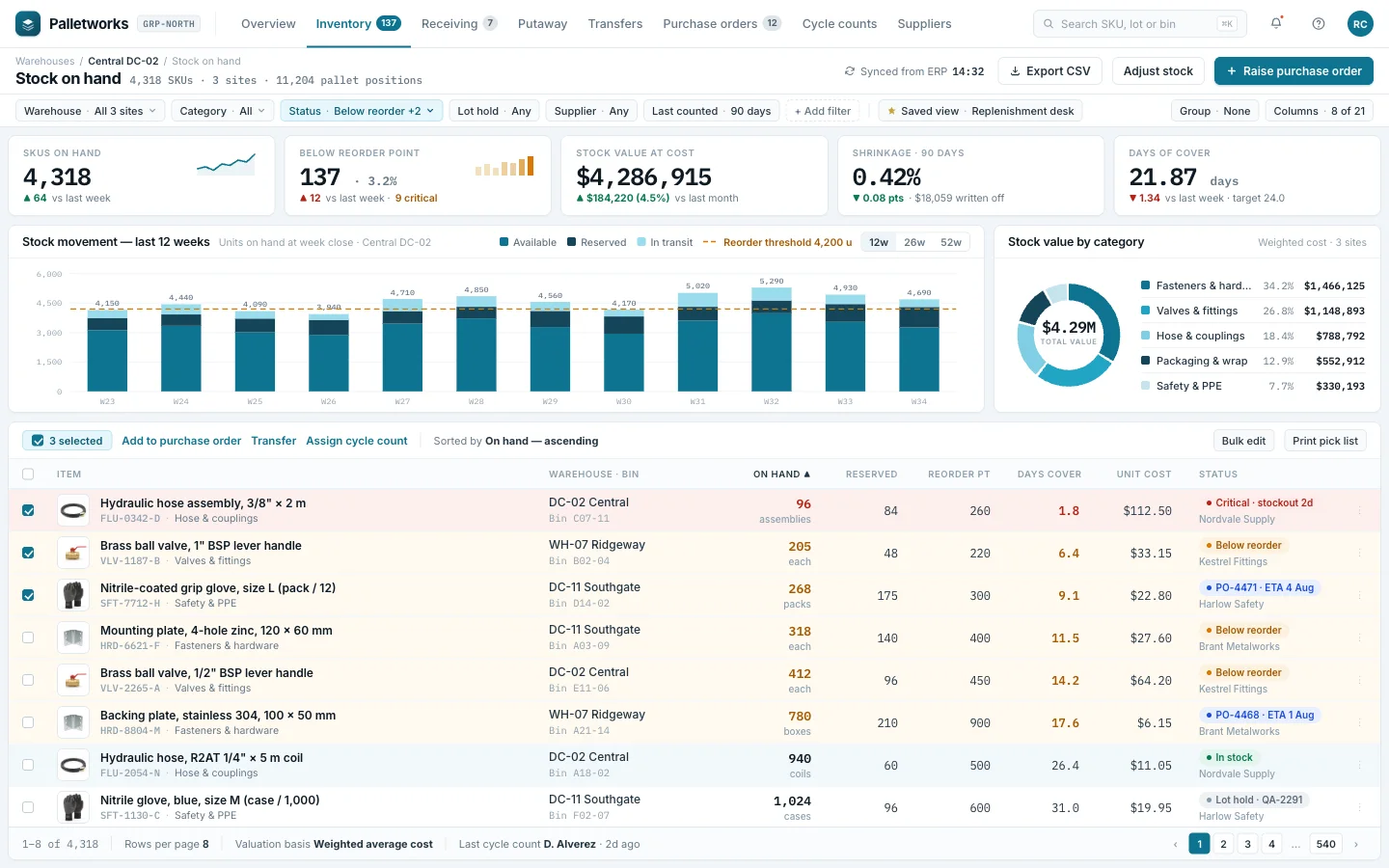
Task: Click Available legend color swatch
Action: click(504, 242)
